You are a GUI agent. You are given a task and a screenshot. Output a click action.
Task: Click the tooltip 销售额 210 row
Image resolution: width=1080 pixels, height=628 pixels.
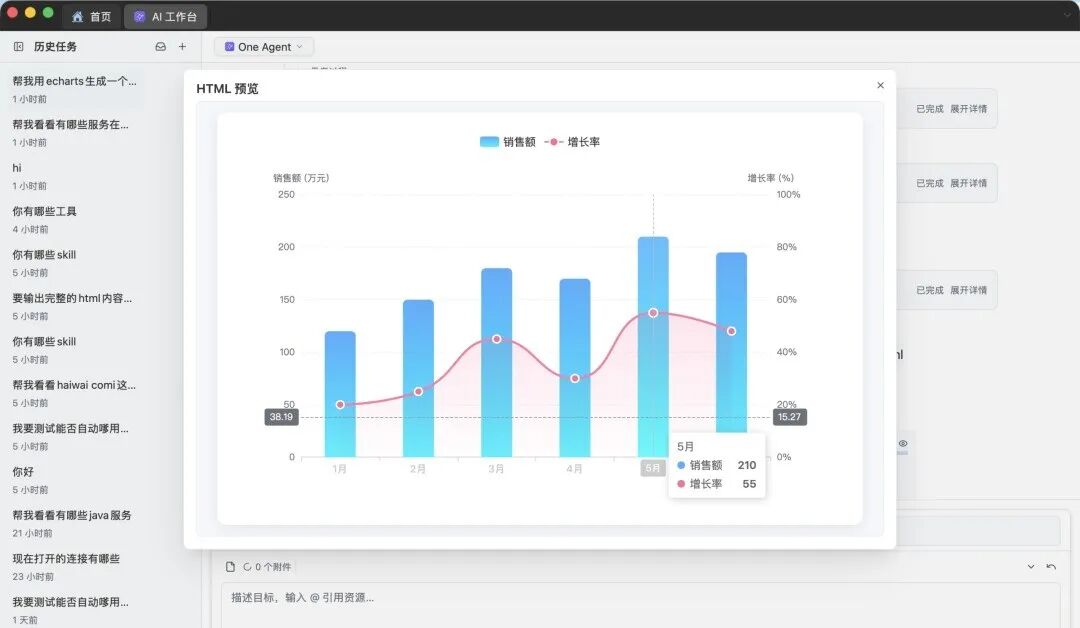pyautogui.click(x=716, y=465)
